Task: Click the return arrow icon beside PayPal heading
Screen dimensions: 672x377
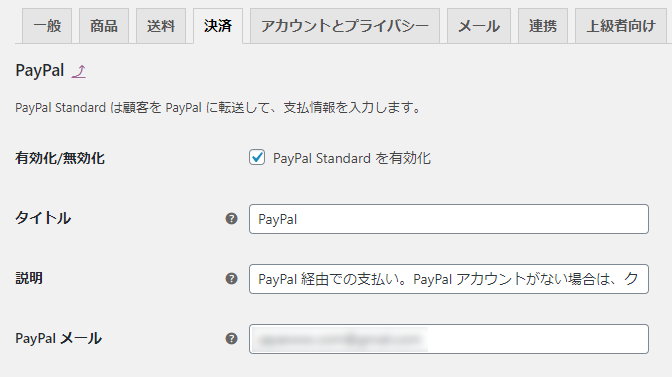Action: tap(79, 71)
